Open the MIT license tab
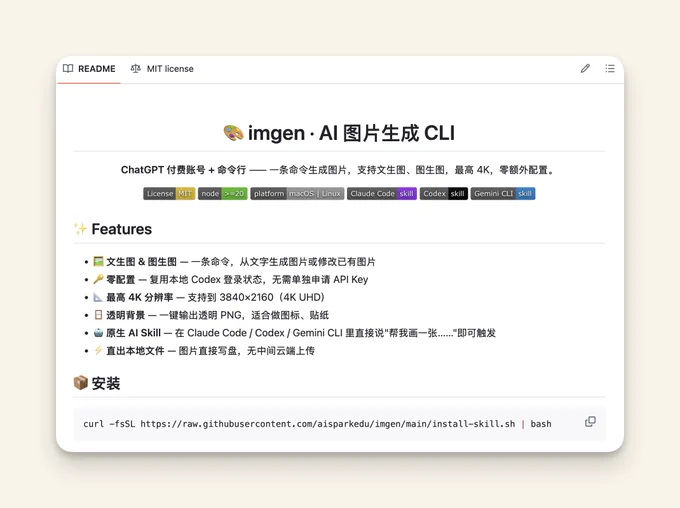Viewport: 680px width, 508px height. 162,69
